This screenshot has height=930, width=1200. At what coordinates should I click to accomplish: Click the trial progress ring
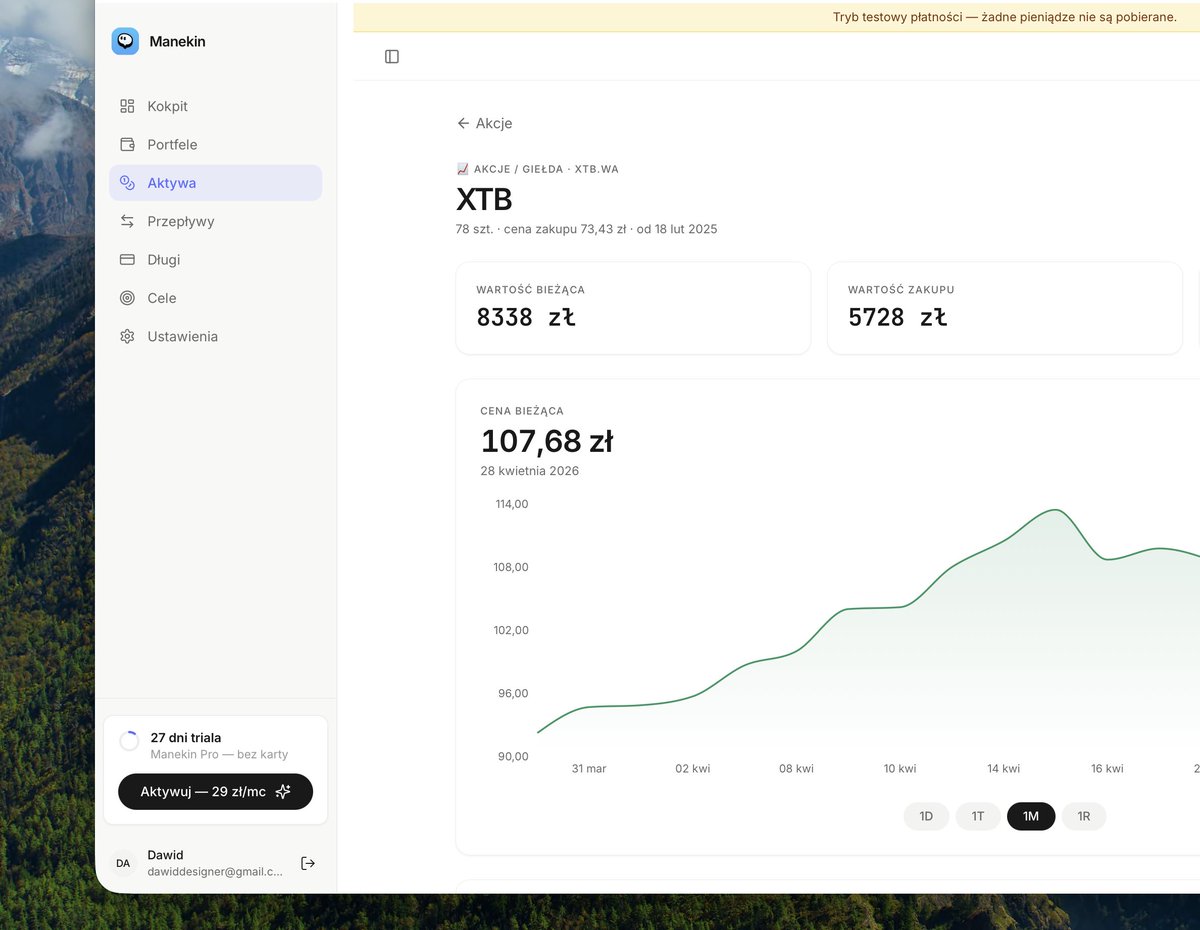[129, 741]
